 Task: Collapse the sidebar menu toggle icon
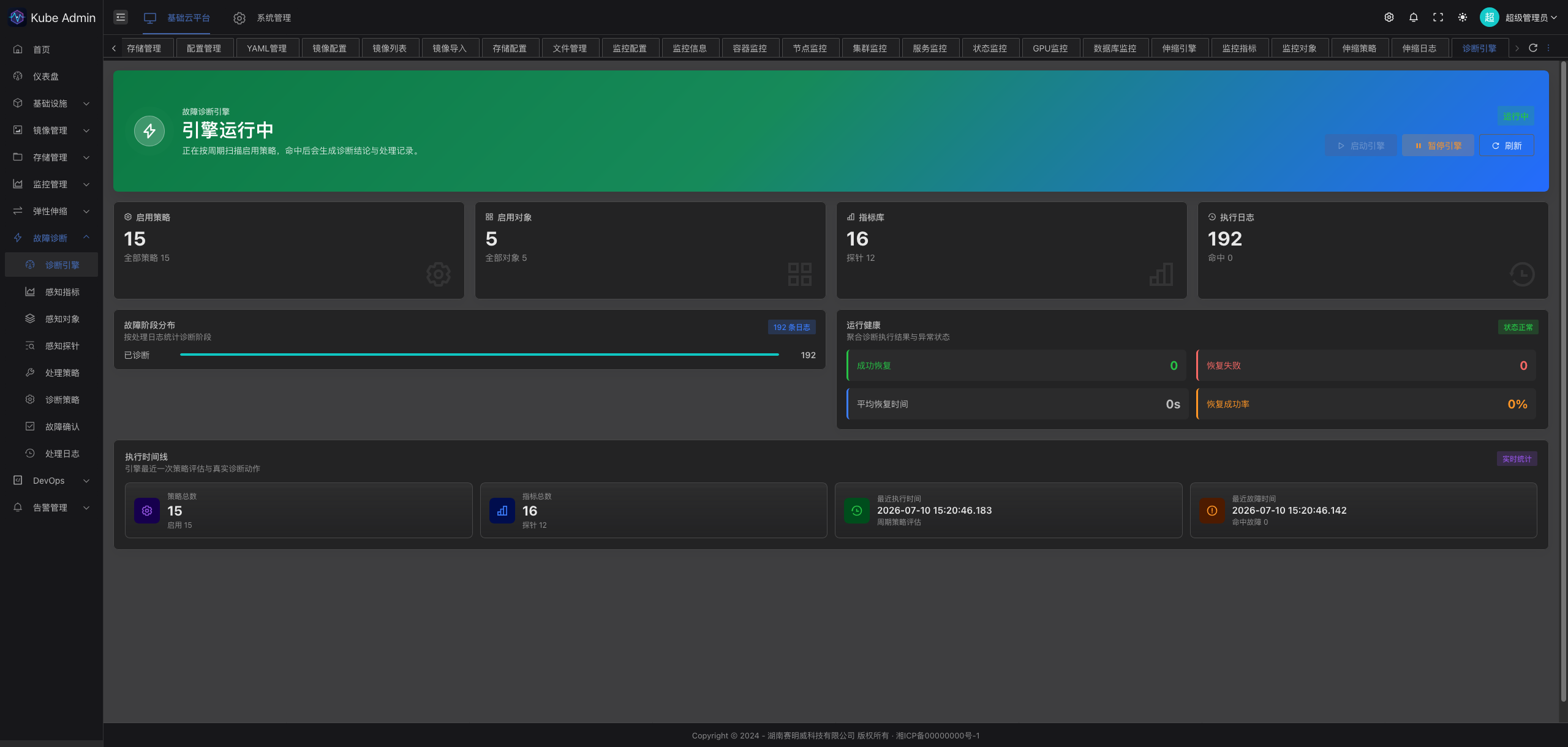point(121,17)
